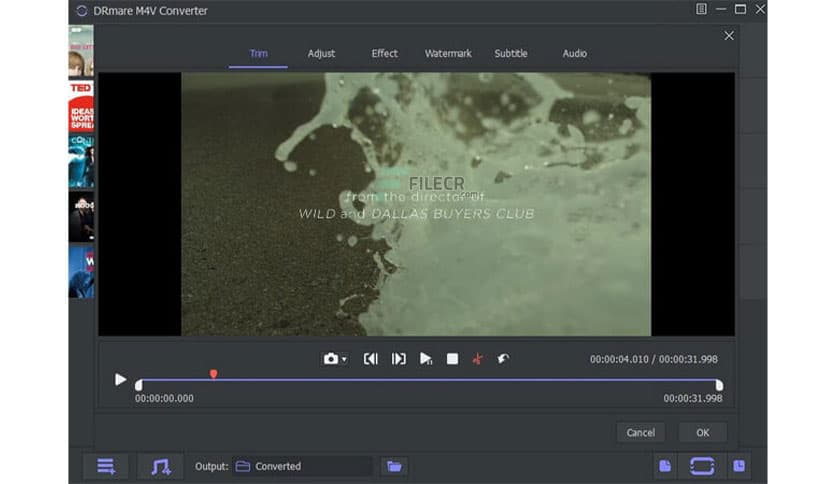
Task: Click the current position 00:00:04.010 readout
Action: (619, 359)
